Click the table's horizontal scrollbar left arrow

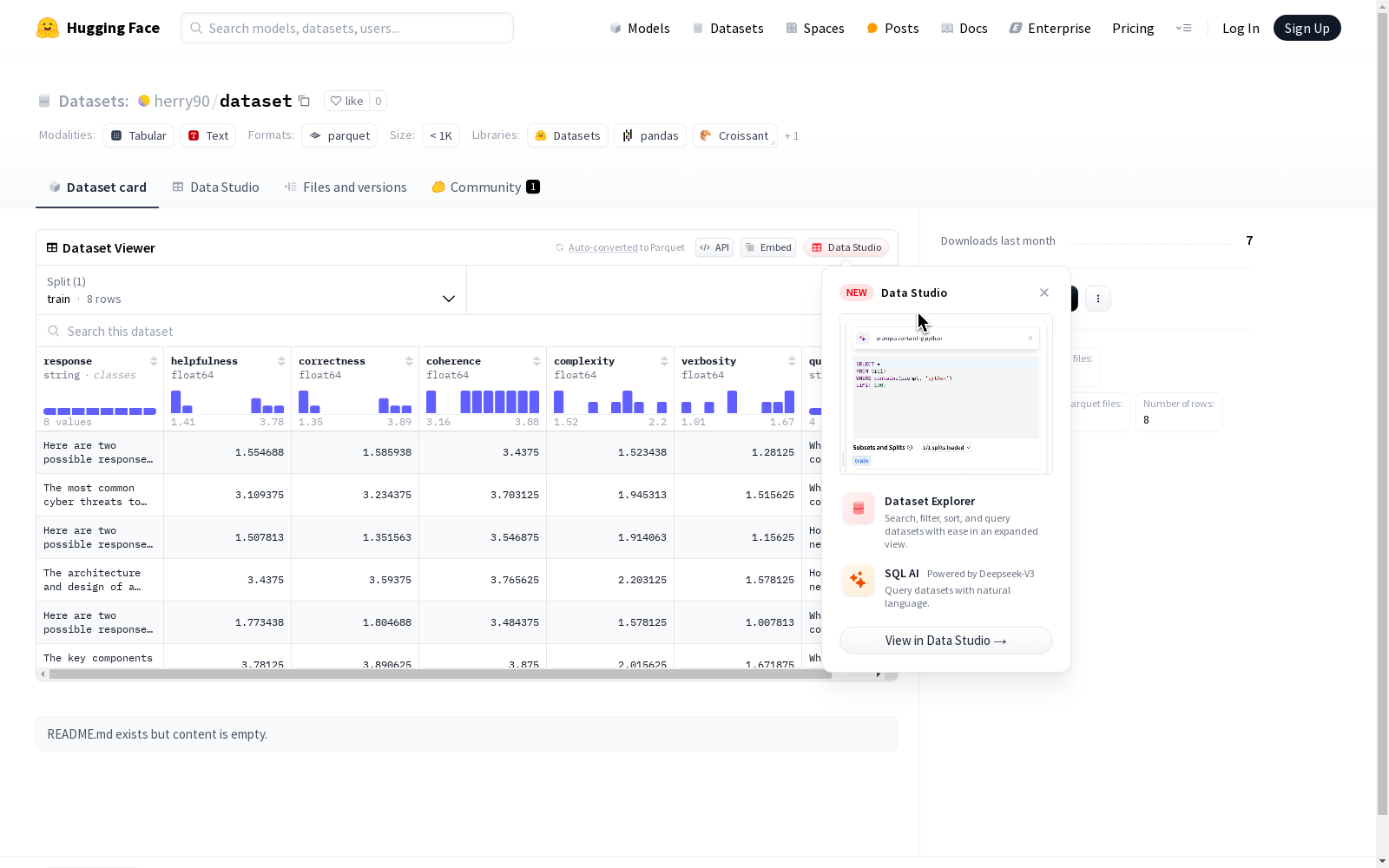point(43,674)
